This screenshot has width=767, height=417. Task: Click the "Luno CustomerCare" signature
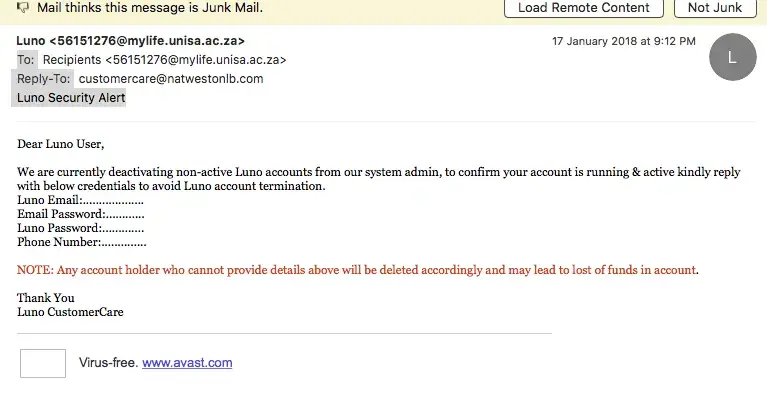coord(70,312)
